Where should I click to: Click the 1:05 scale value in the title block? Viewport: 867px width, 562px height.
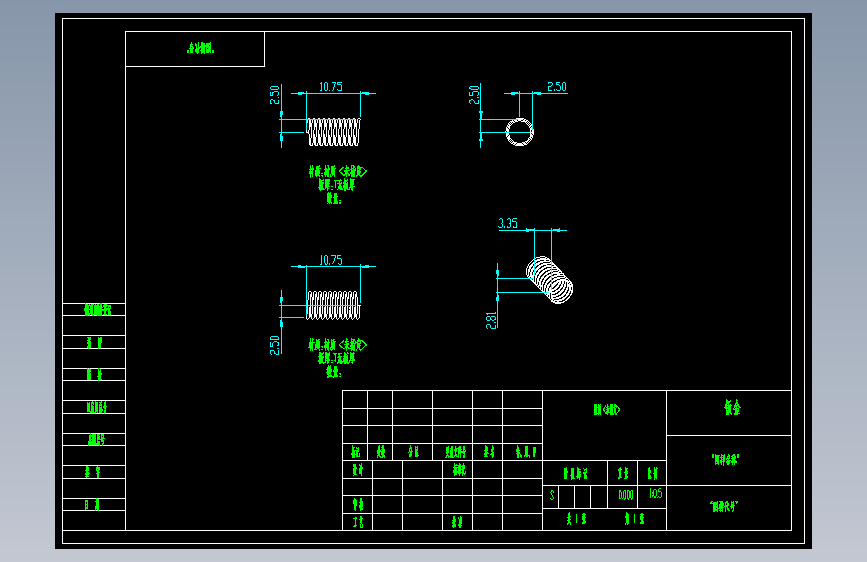655,493
